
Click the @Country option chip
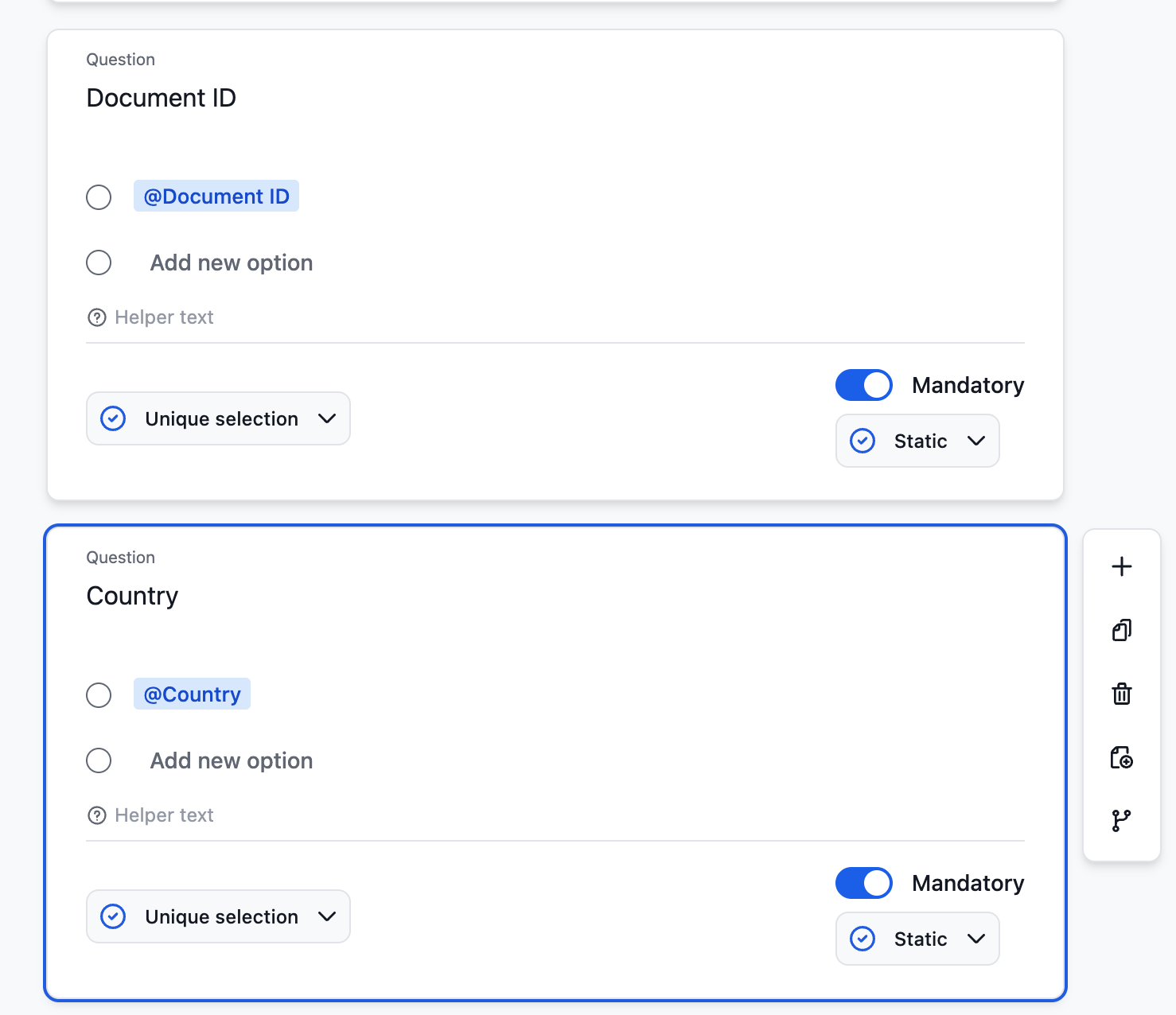(191, 694)
